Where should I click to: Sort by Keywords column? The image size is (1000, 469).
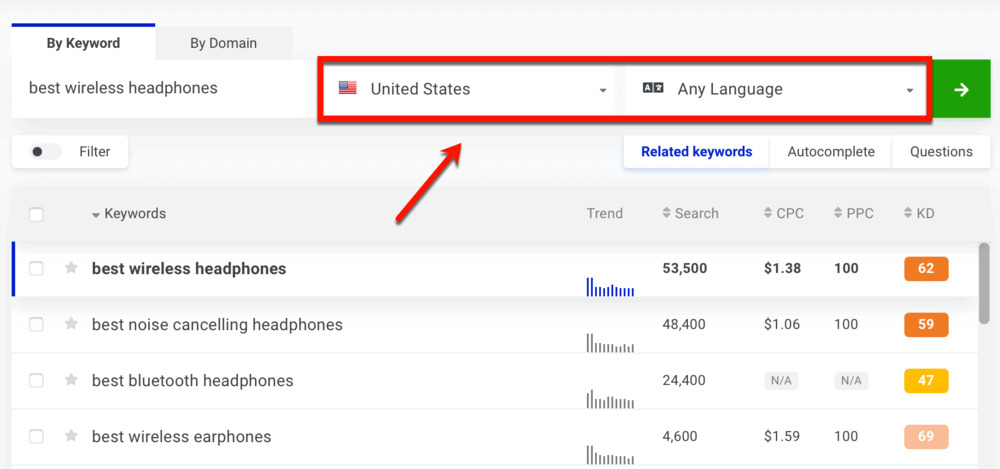(x=129, y=214)
